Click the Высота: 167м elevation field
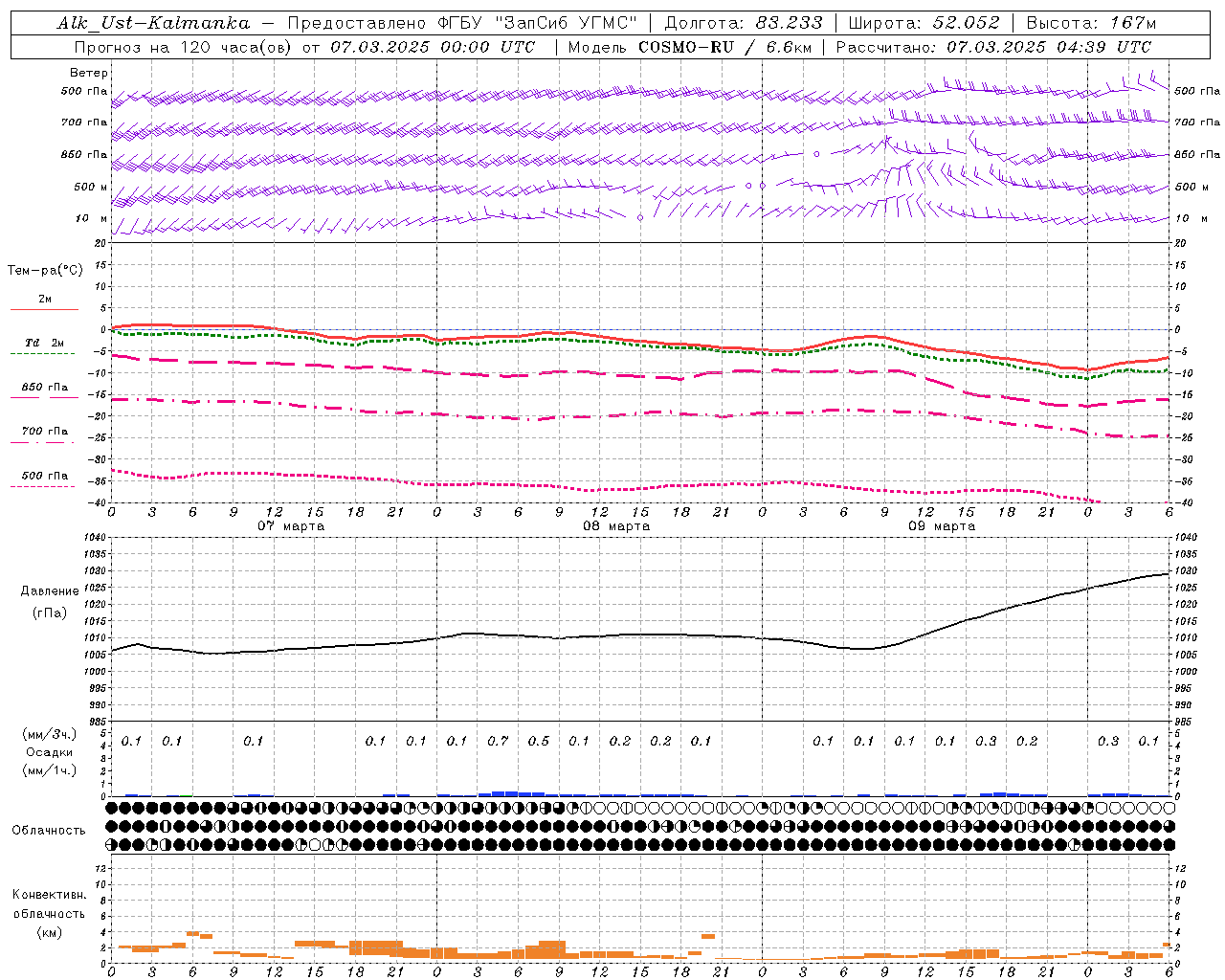 [1091, 23]
